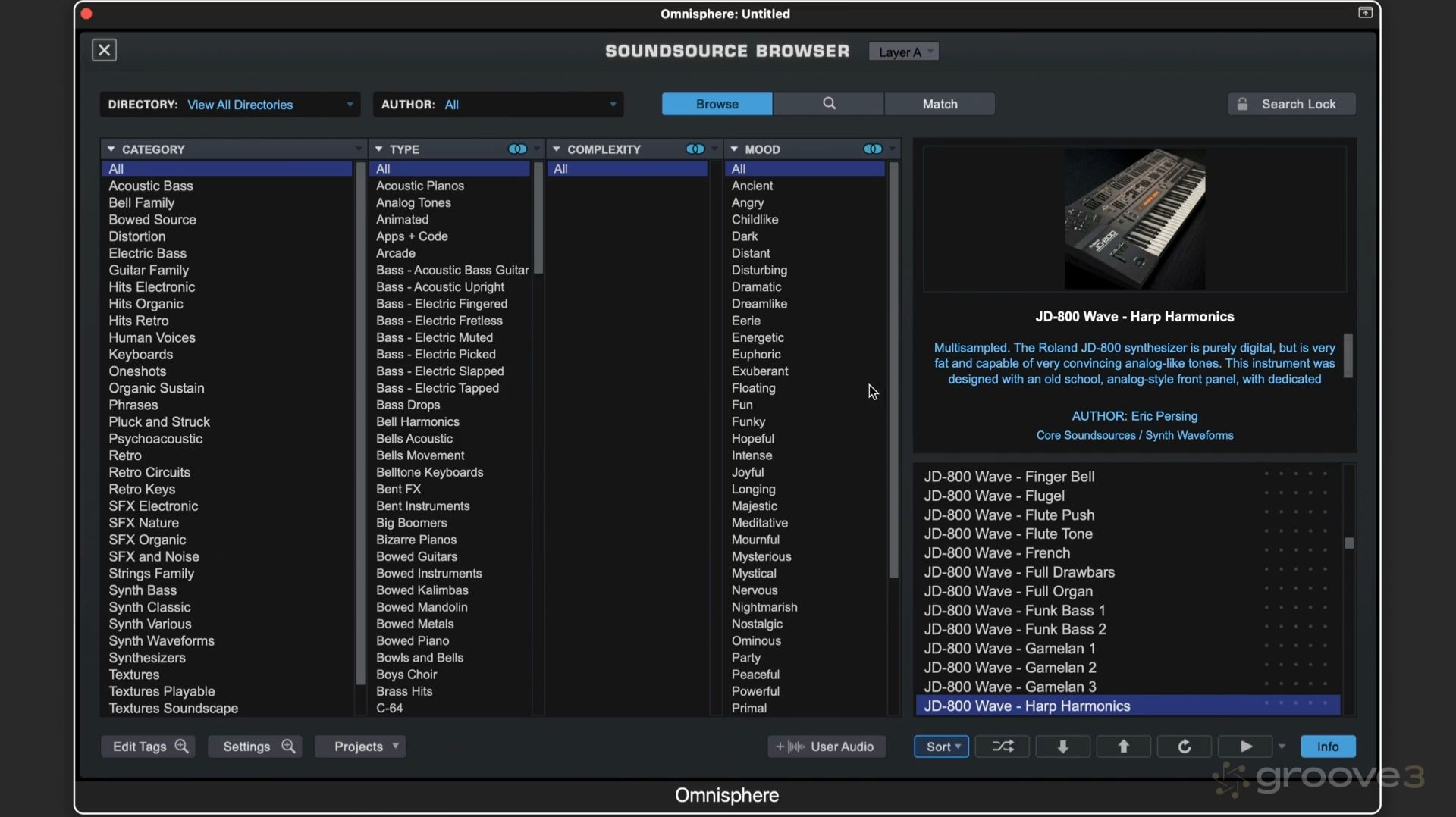Step up to previous sound with arrow
The width and height of the screenshot is (1456, 817).
click(1124, 747)
